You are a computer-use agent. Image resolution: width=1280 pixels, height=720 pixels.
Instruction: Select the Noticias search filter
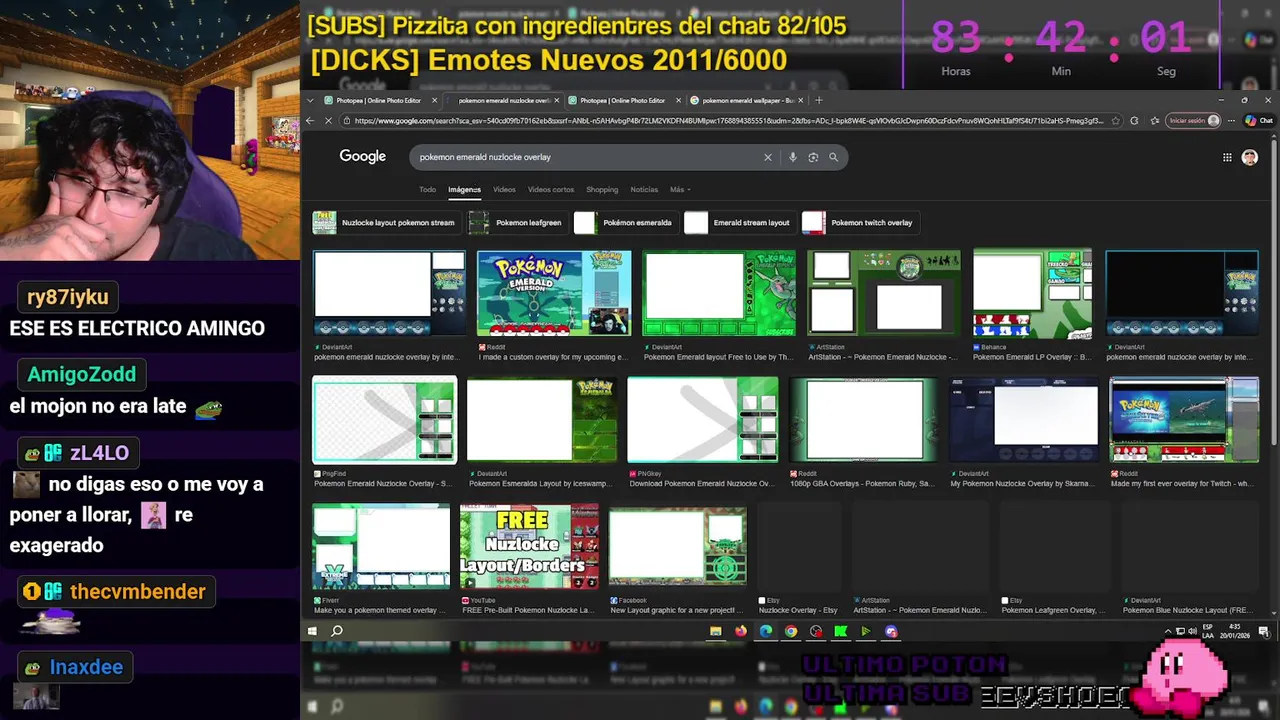point(644,189)
